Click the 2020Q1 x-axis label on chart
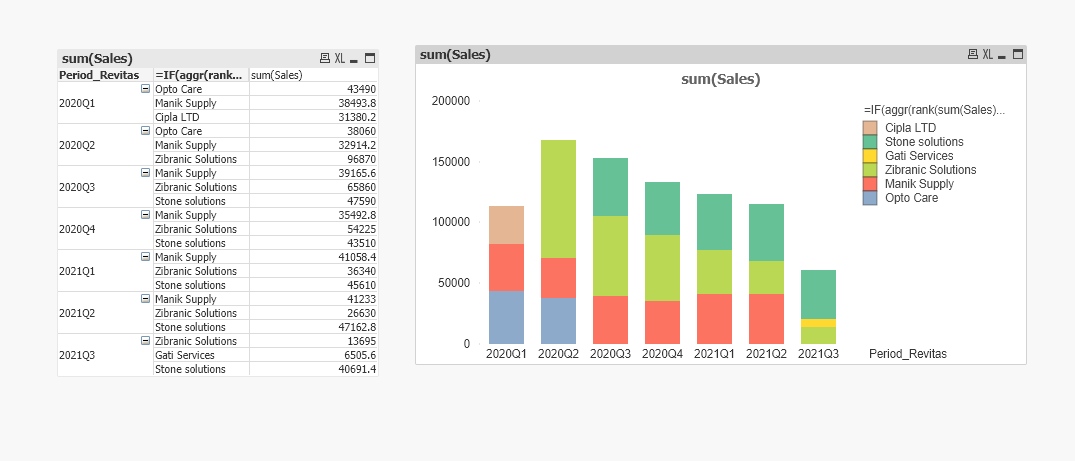The width and height of the screenshot is (1075, 461). click(x=507, y=354)
